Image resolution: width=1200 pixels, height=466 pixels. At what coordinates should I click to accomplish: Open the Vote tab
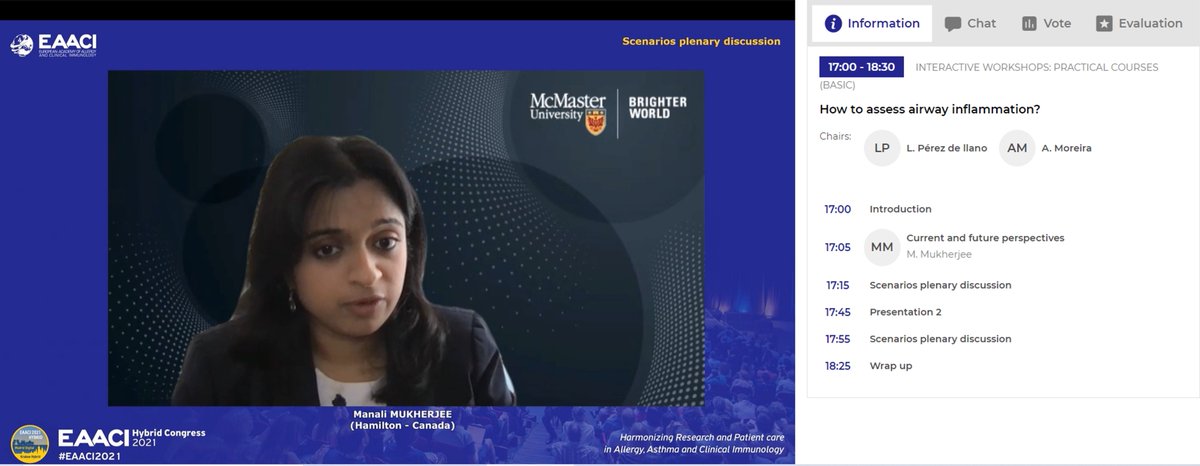(x=1045, y=23)
